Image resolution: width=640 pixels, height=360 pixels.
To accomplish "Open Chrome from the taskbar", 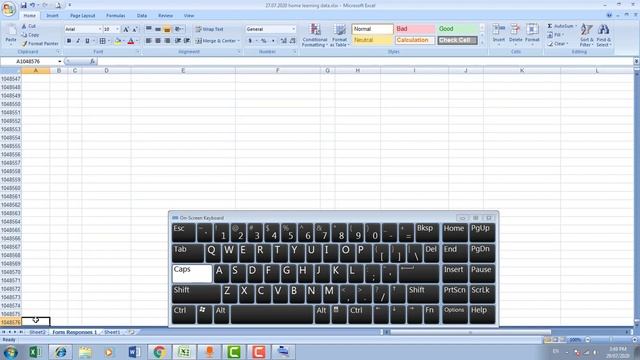I will click(x=159, y=351).
